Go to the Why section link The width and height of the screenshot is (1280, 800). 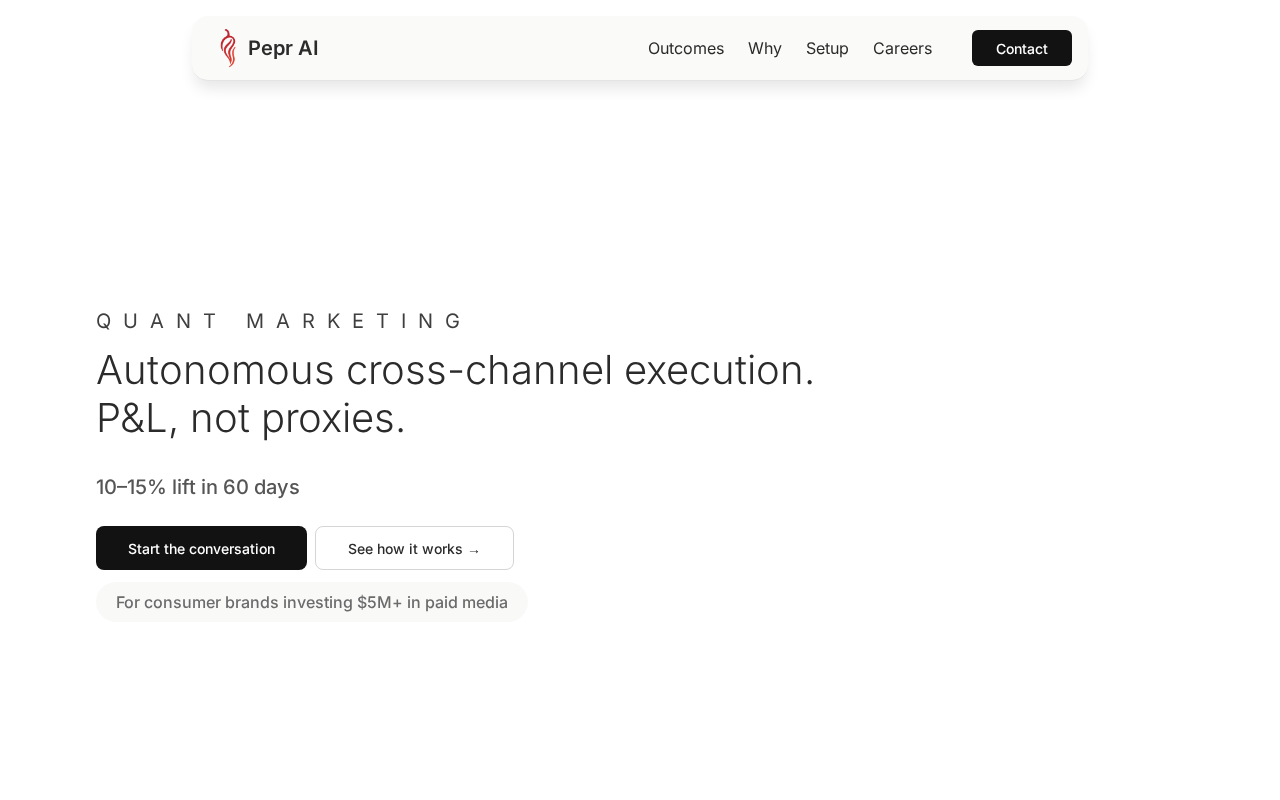click(765, 48)
